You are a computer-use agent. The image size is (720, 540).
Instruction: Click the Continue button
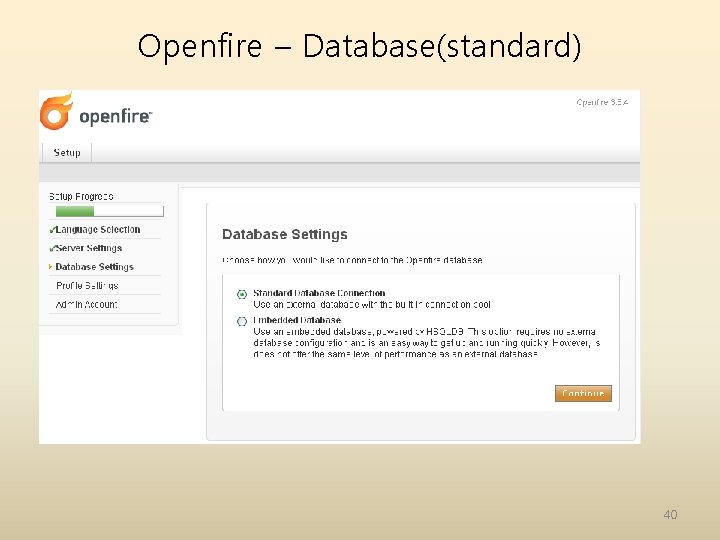click(x=583, y=394)
